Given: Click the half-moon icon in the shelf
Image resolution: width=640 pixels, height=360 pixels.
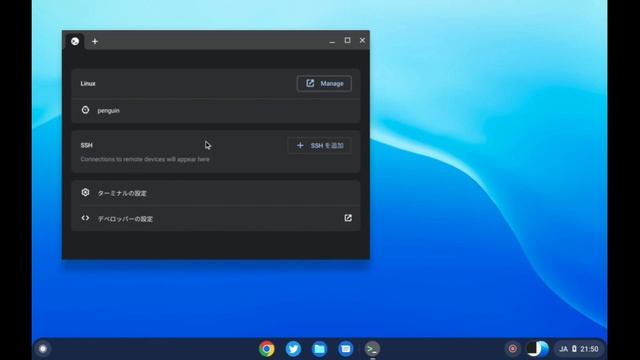Looking at the screenshot, I should click(537, 349).
